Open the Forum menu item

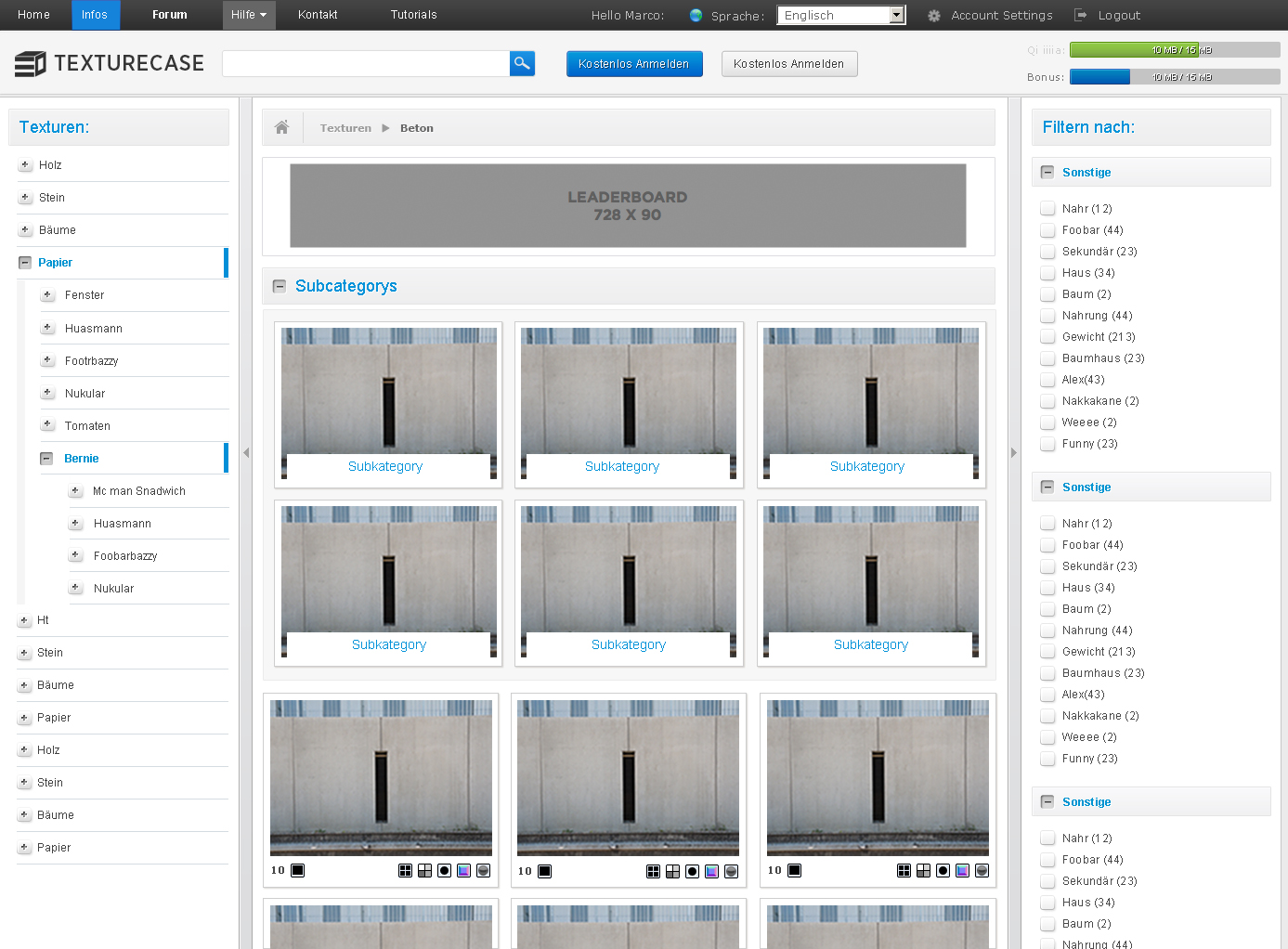[170, 15]
